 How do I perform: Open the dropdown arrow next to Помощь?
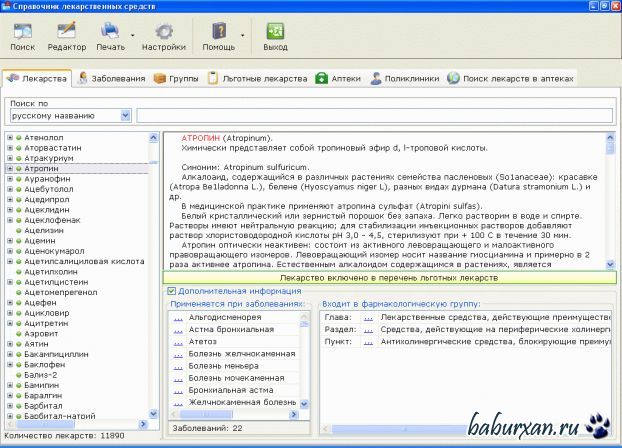click(243, 34)
